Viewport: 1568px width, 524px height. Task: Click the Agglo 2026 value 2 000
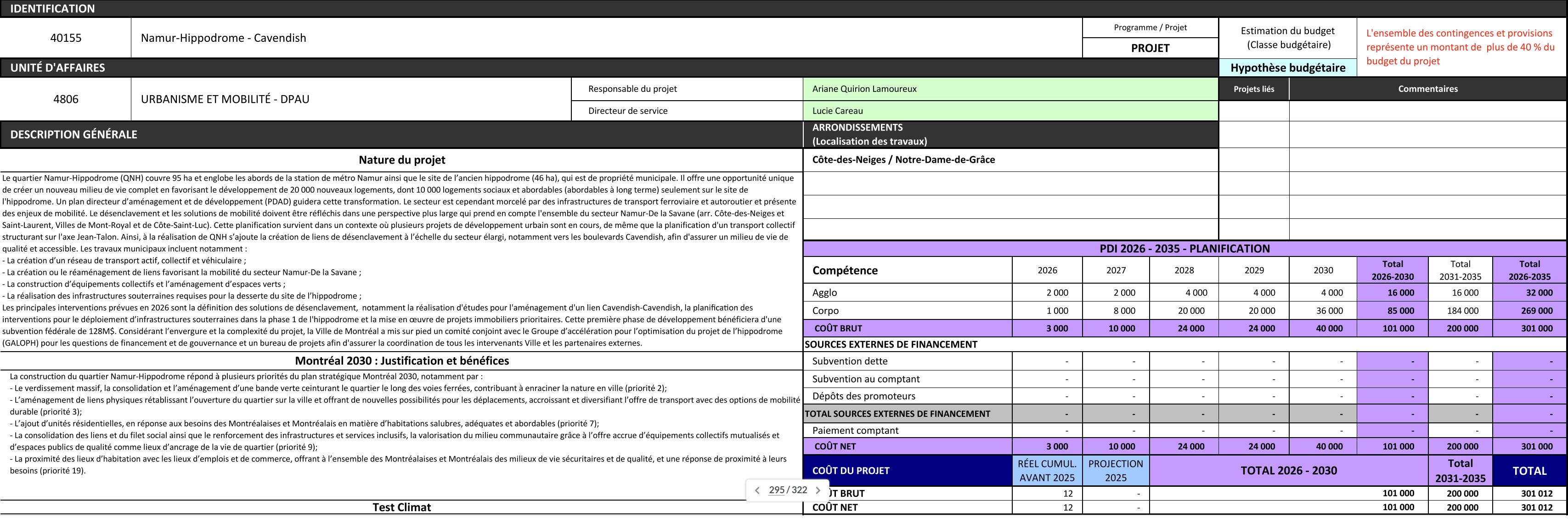tap(1057, 292)
